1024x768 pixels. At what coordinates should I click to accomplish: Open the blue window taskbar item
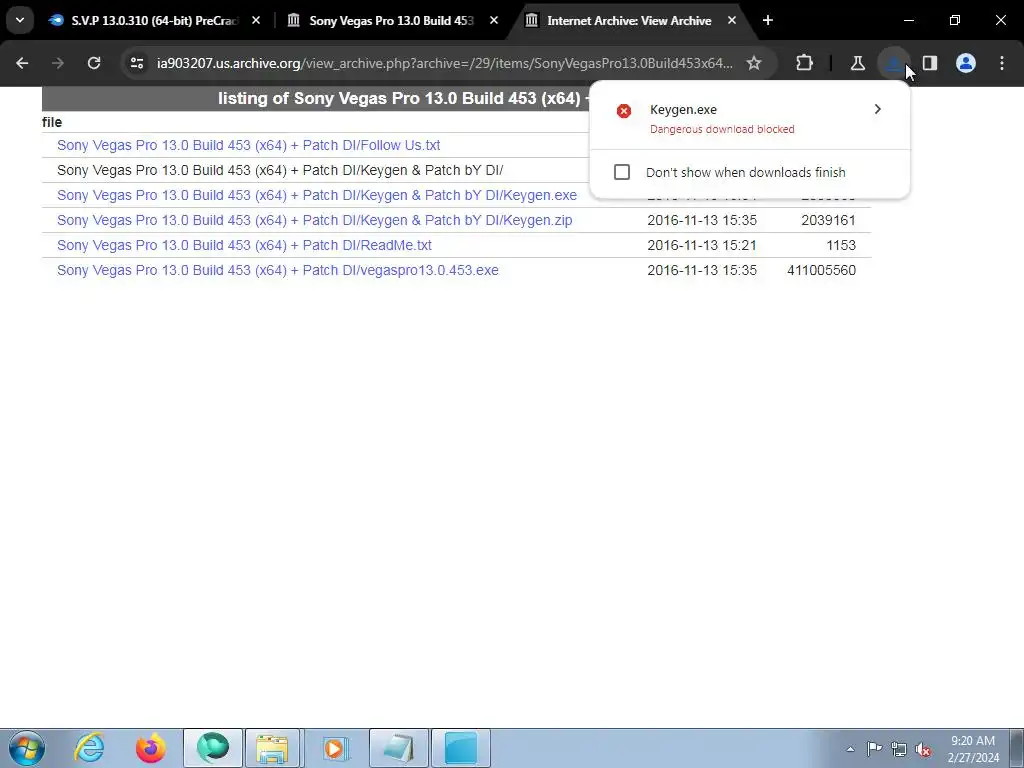tap(461, 748)
